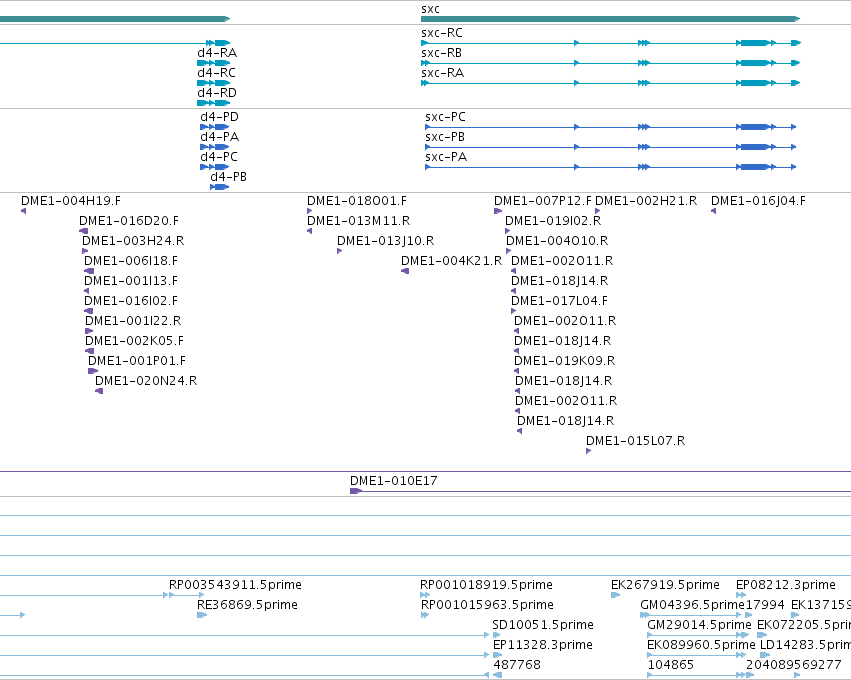Click the 487768 feature label

pos(517,665)
